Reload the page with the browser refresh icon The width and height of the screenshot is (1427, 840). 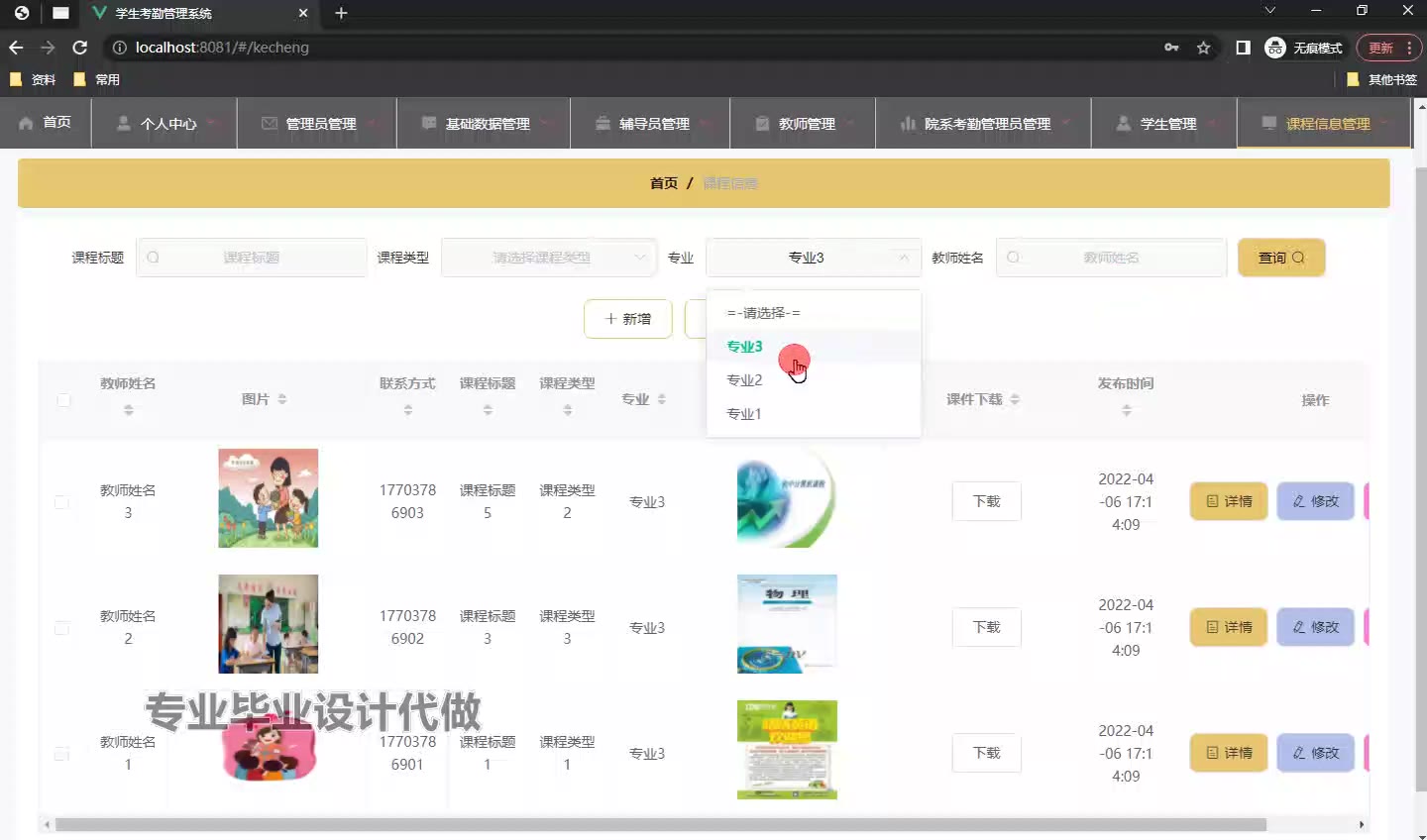click(x=80, y=48)
